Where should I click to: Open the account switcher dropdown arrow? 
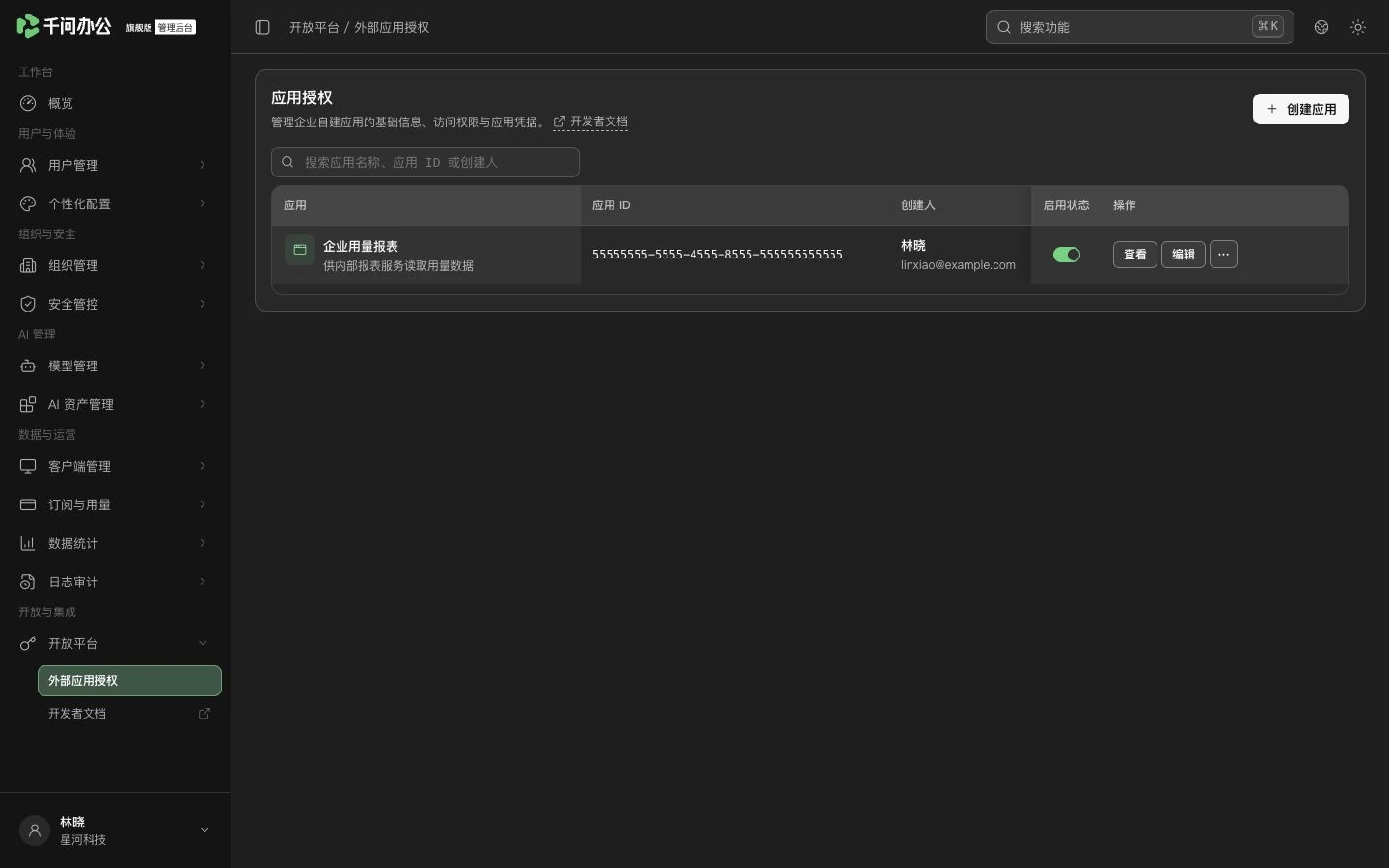[x=204, y=830]
